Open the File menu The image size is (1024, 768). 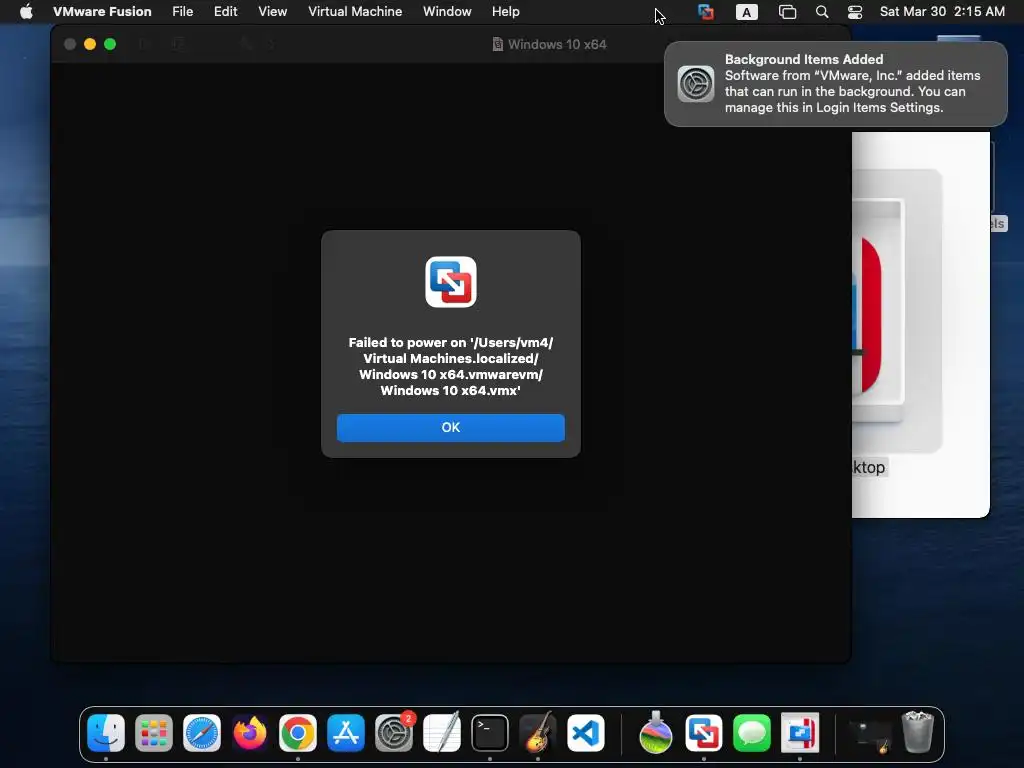tap(182, 12)
